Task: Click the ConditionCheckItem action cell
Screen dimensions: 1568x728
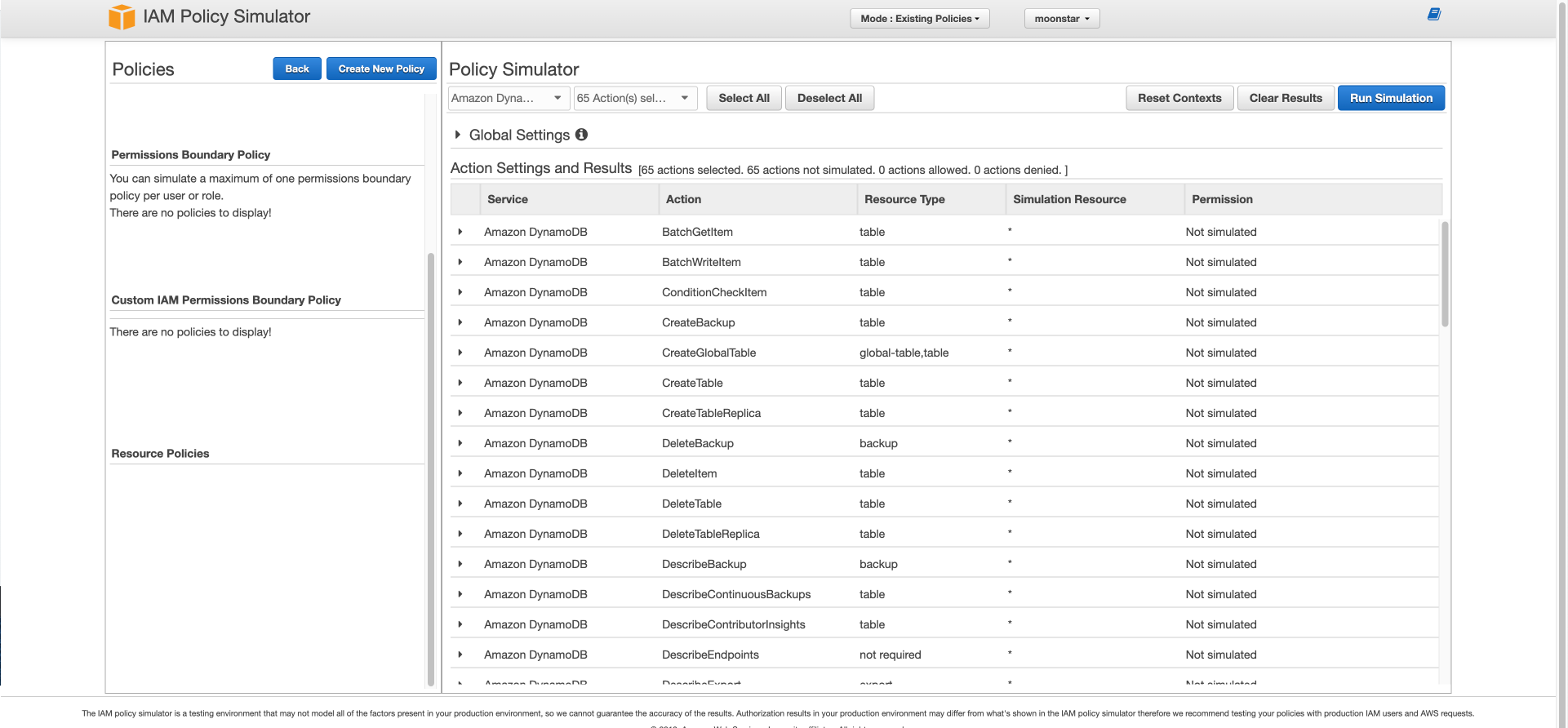Action: (x=714, y=292)
